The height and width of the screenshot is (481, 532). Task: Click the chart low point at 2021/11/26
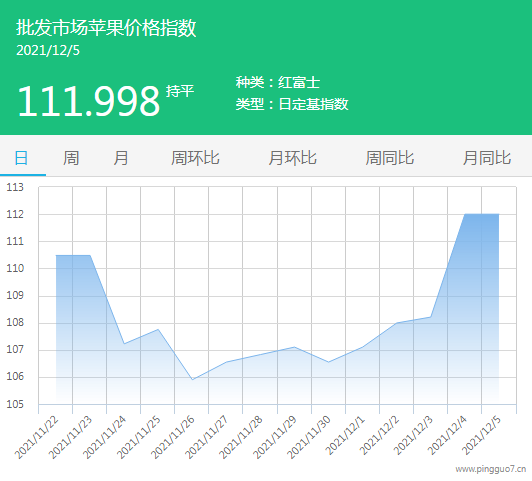tap(193, 379)
